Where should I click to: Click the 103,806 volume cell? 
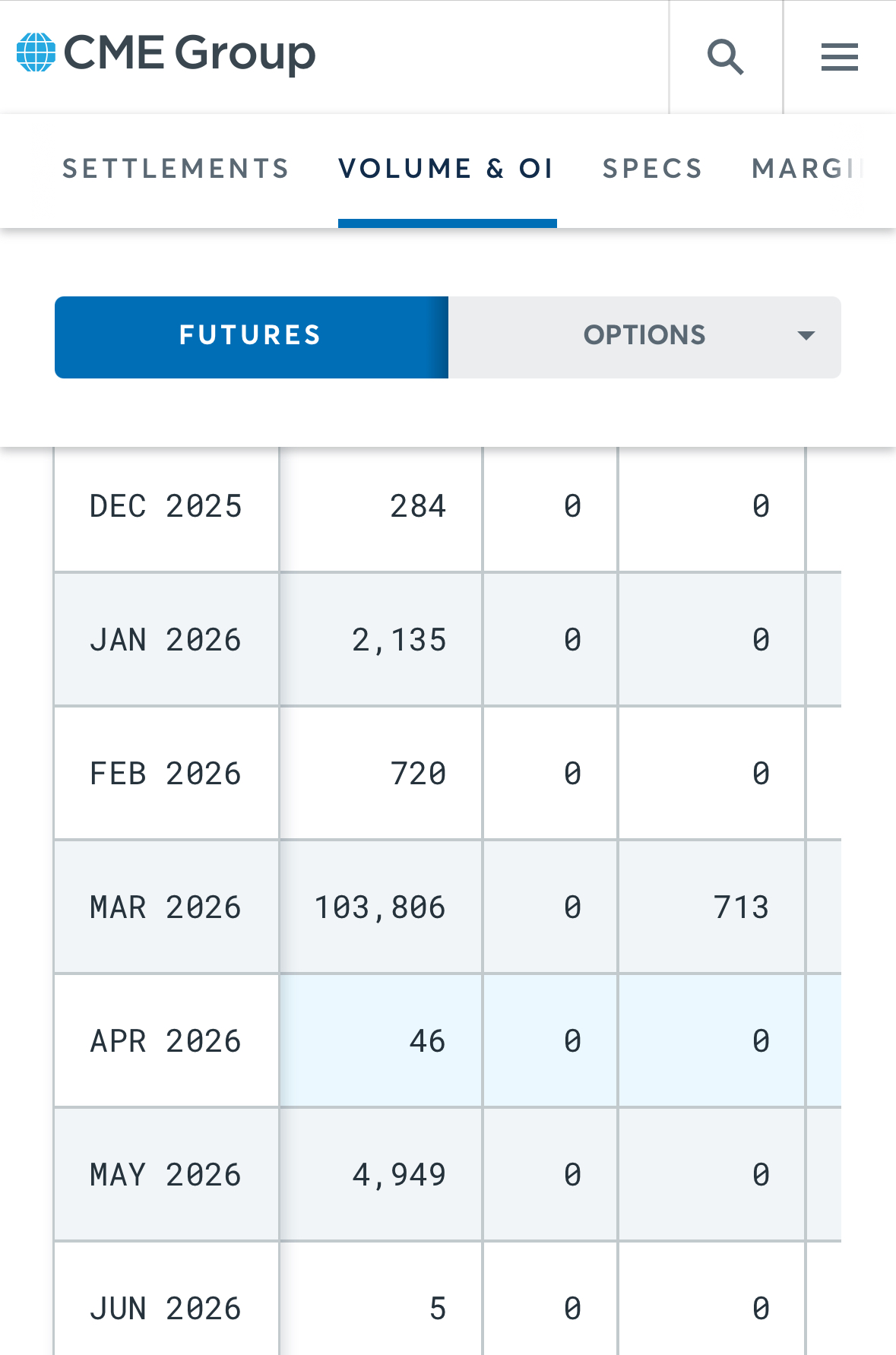tap(380, 908)
